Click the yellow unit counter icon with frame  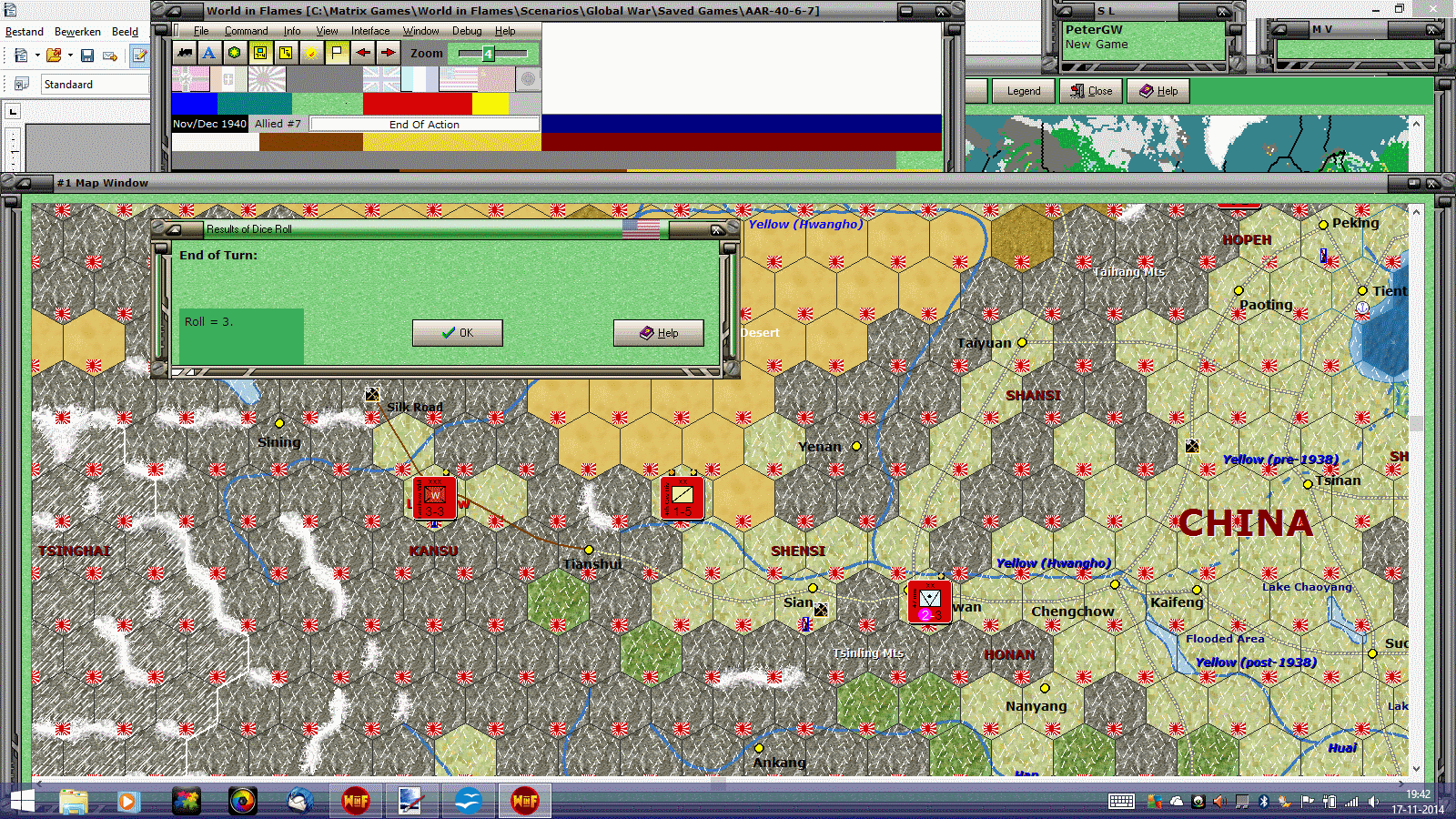coord(260,53)
